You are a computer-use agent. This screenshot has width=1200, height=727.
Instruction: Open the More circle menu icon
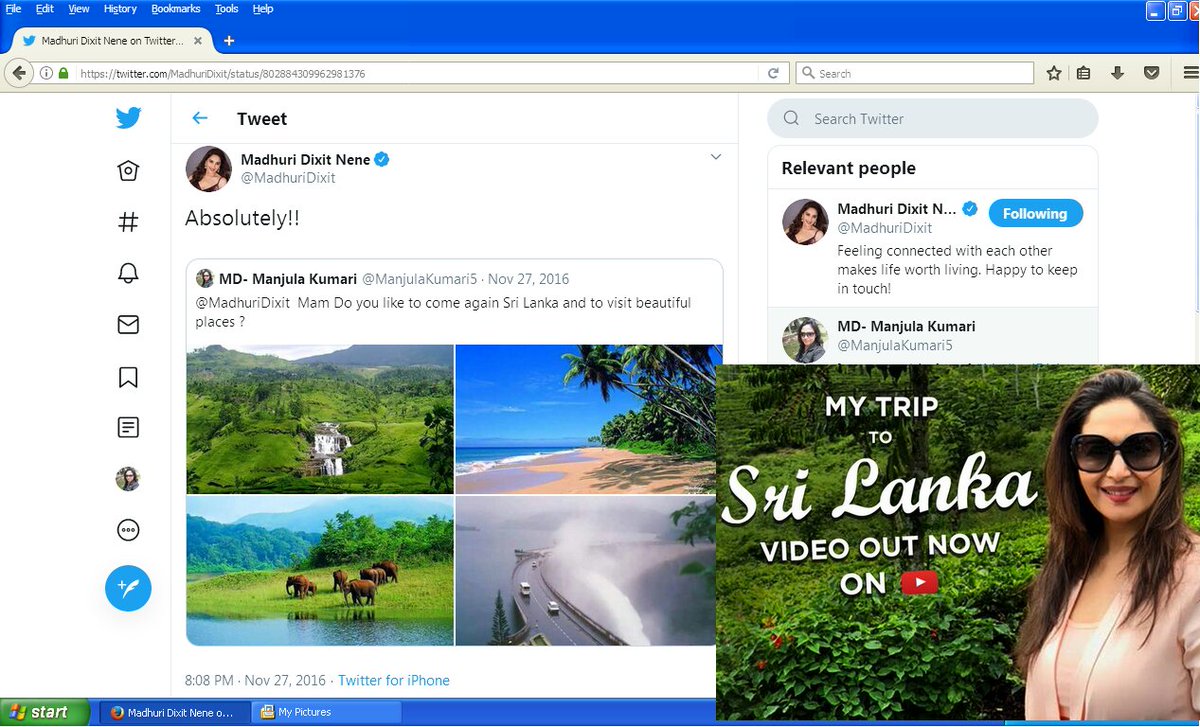128,530
